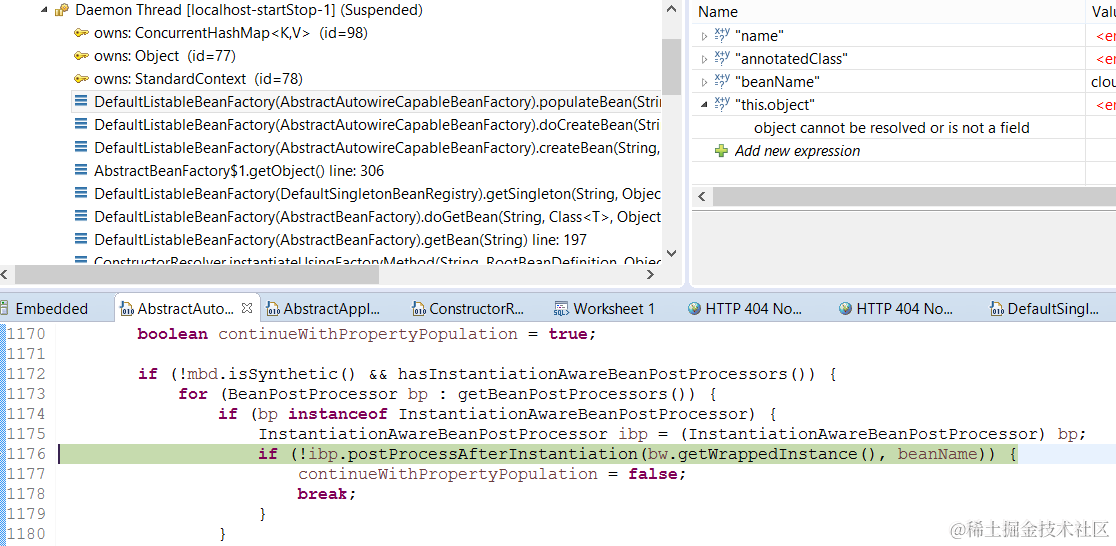
Task: Expand the "beanName" watch expression
Action: [x=705, y=82]
